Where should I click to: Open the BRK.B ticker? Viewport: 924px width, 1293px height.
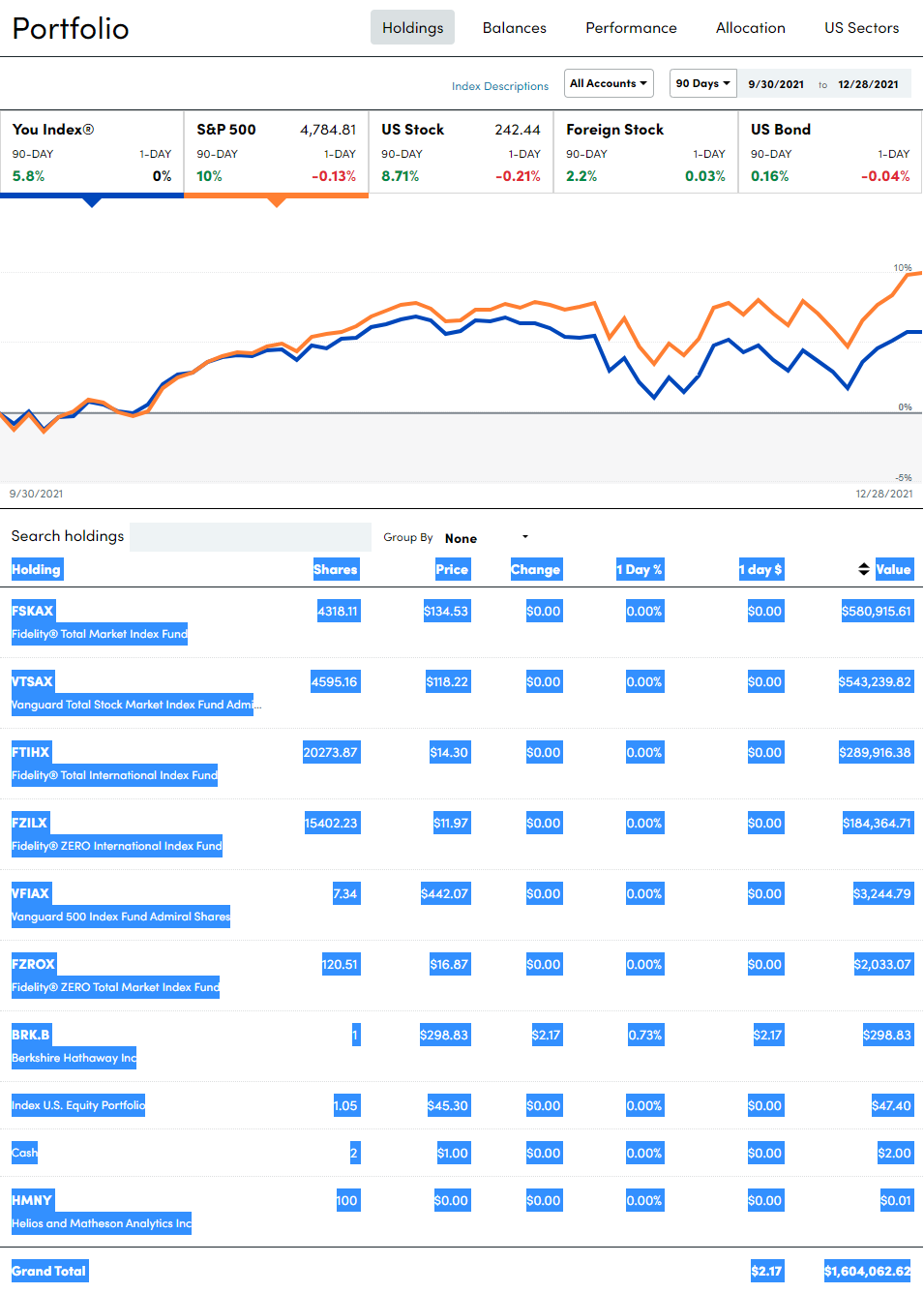pos(31,1036)
